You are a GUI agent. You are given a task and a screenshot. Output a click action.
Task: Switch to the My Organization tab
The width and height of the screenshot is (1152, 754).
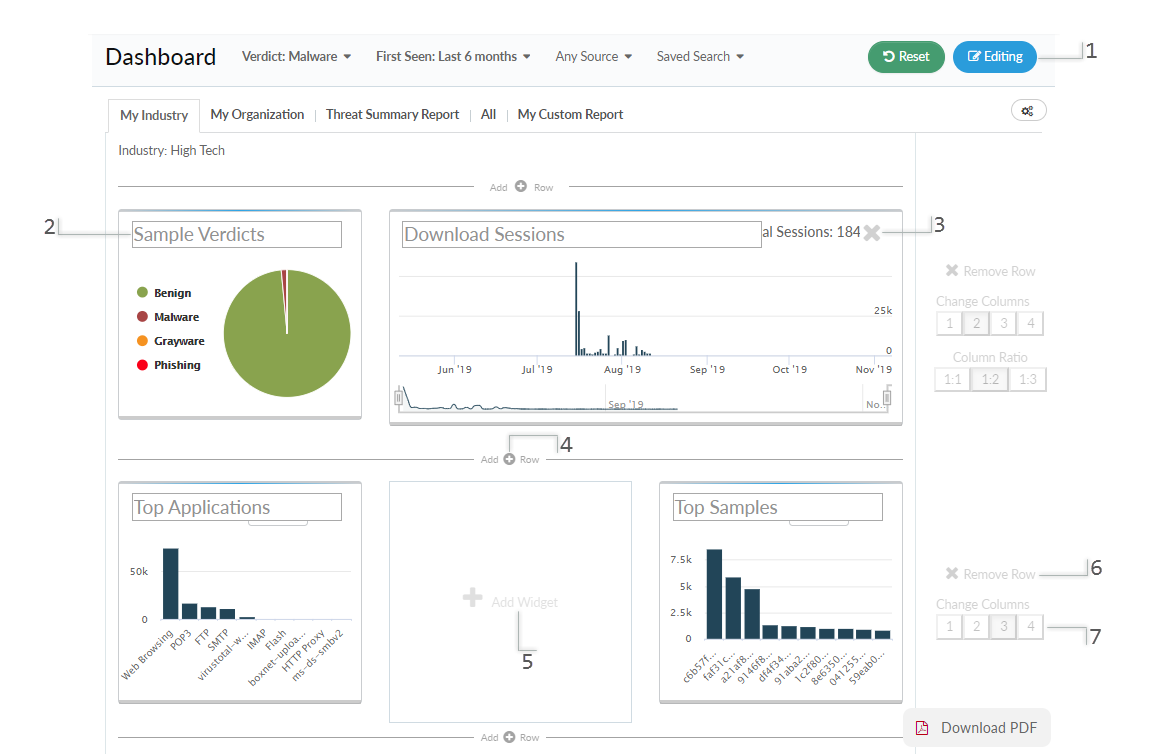pos(257,115)
